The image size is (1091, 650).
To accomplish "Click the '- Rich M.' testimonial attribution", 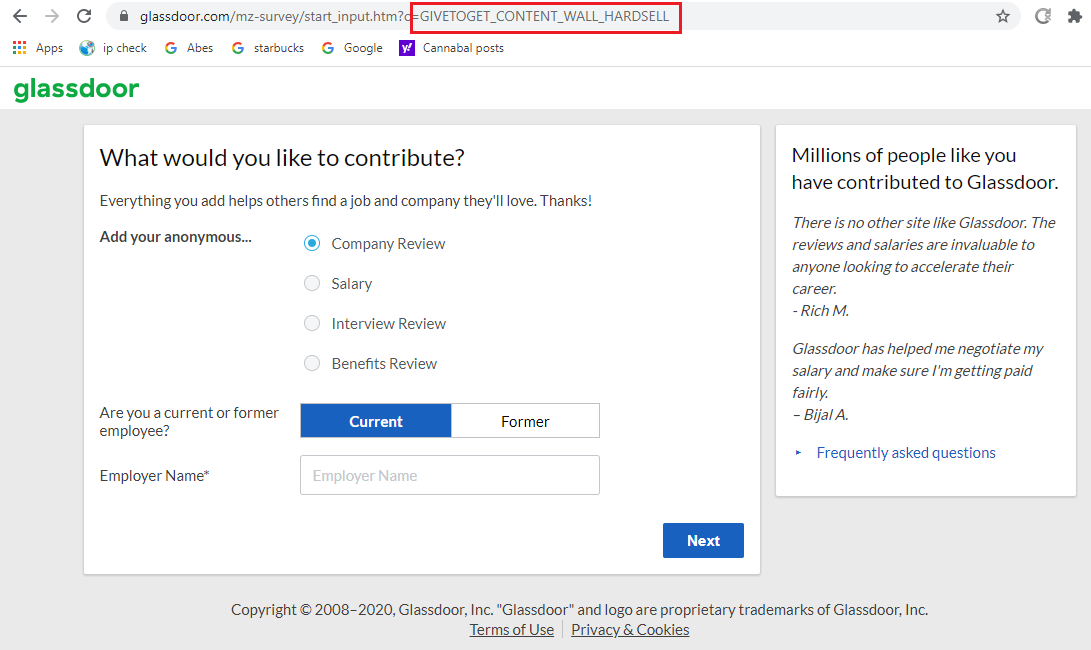I will coord(820,311).
